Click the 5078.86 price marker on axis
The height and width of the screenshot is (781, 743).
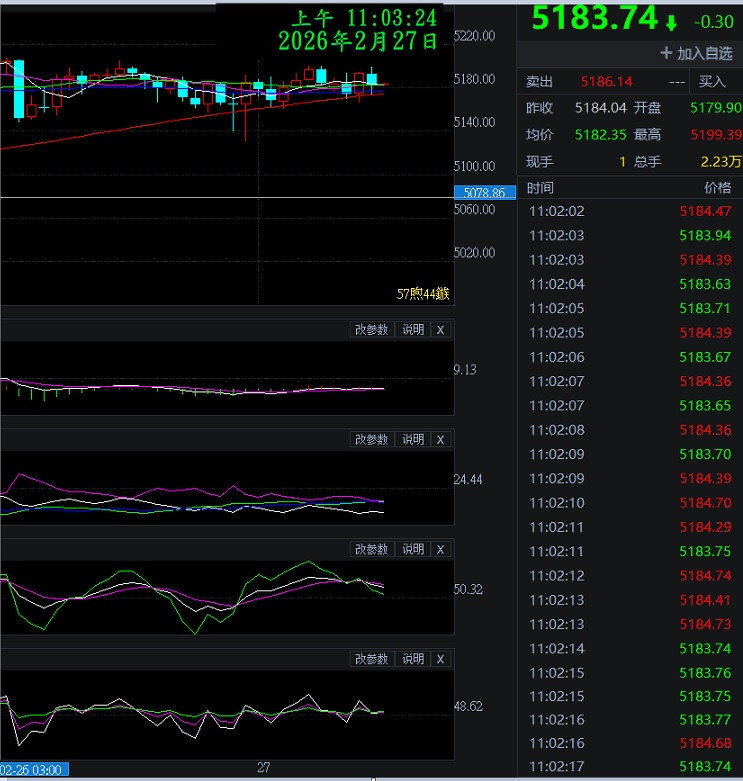click(x=484, y=192)
